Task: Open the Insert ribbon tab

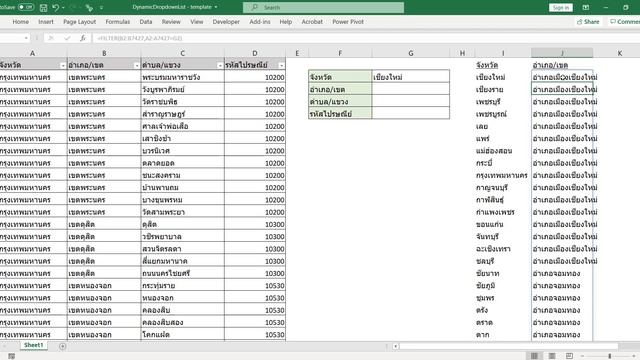Action: tap(46, 22)
